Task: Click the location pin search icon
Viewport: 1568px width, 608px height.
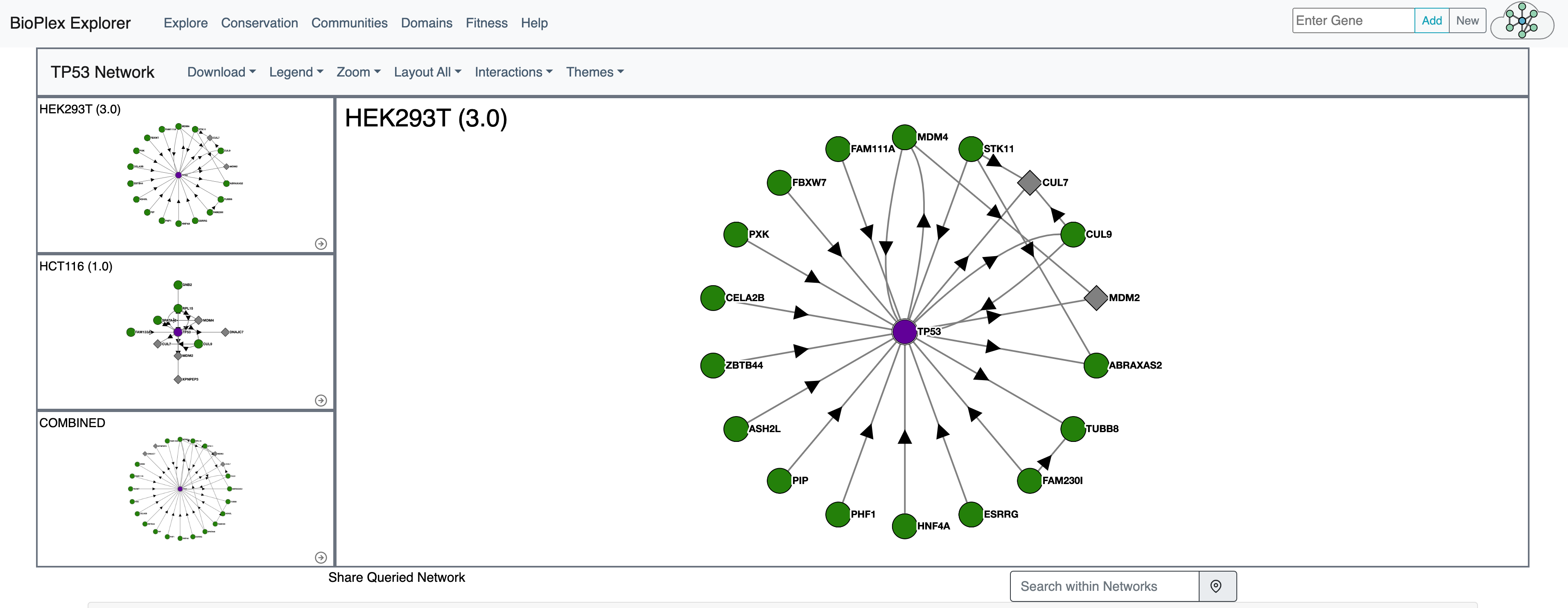Action: [1216, 586]
